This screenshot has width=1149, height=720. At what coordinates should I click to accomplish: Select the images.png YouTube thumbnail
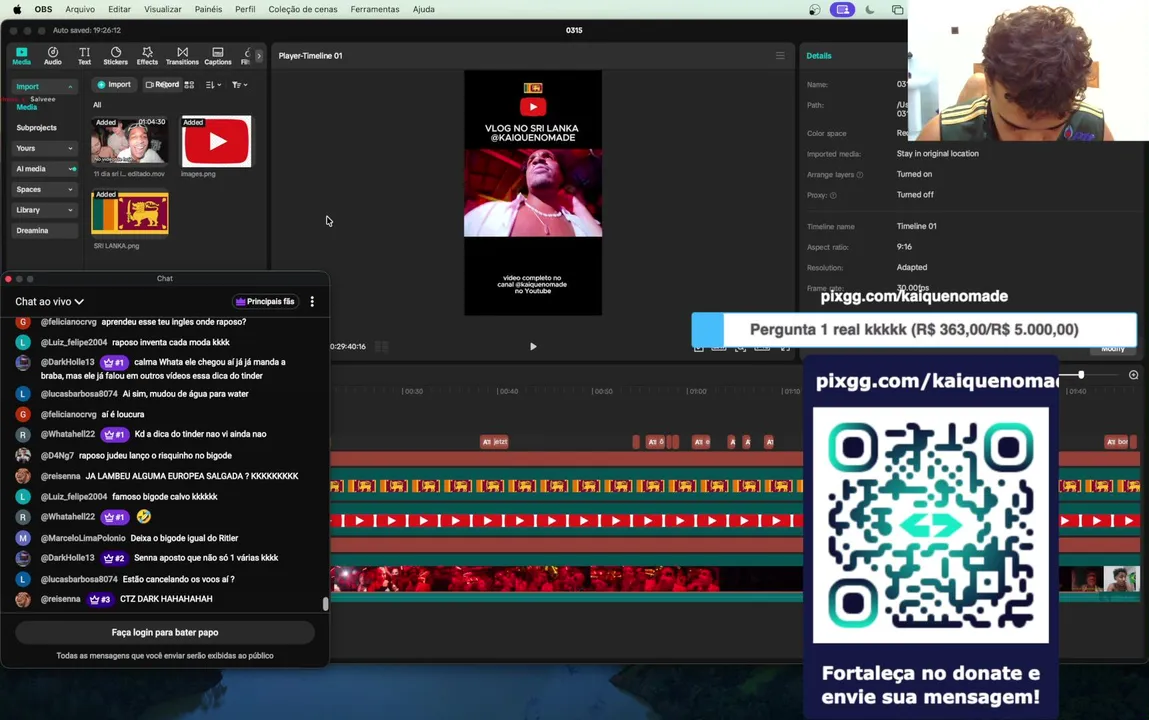point(216,141)
